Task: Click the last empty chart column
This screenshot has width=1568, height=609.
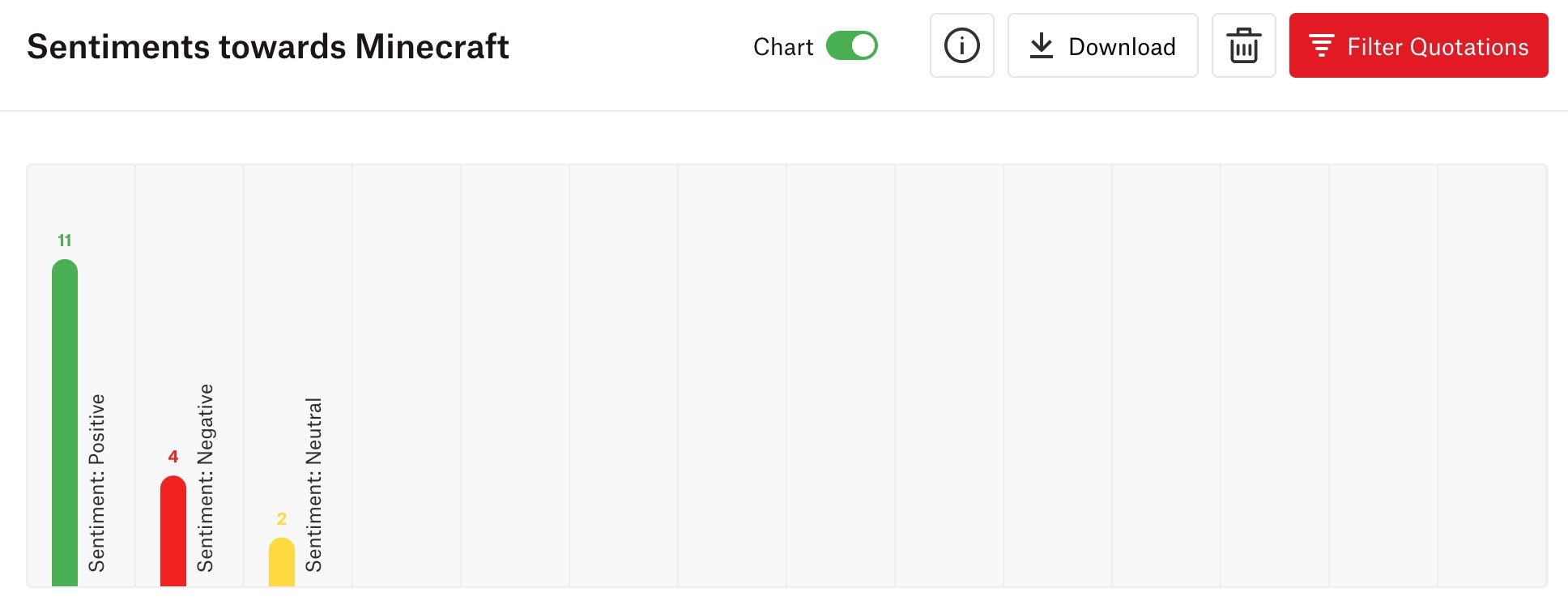Action: 1492,376
